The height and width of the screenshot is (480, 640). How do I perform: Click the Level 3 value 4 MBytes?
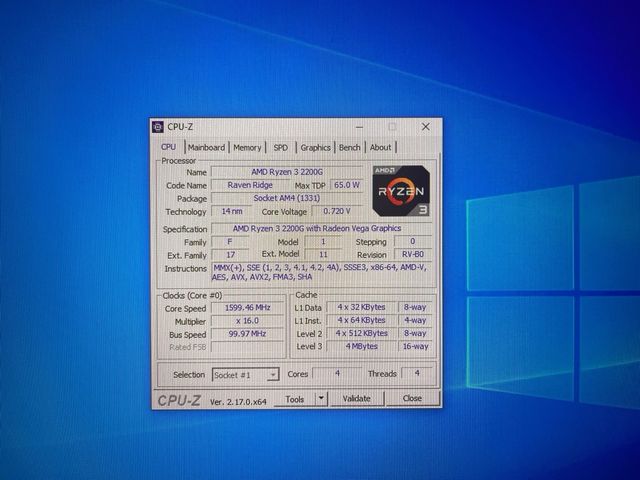click(x=361, y=346)
